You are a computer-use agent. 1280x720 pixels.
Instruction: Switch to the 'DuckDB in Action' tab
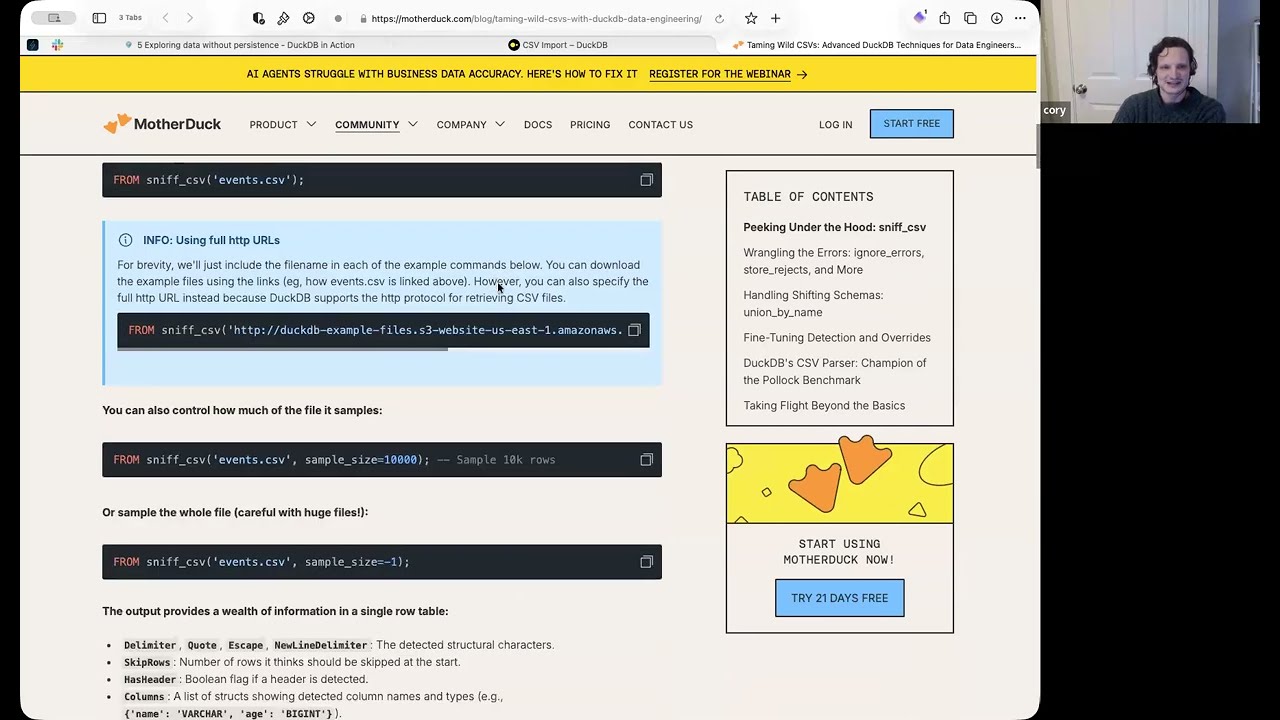pyautogui.click(x=238, y=45)
